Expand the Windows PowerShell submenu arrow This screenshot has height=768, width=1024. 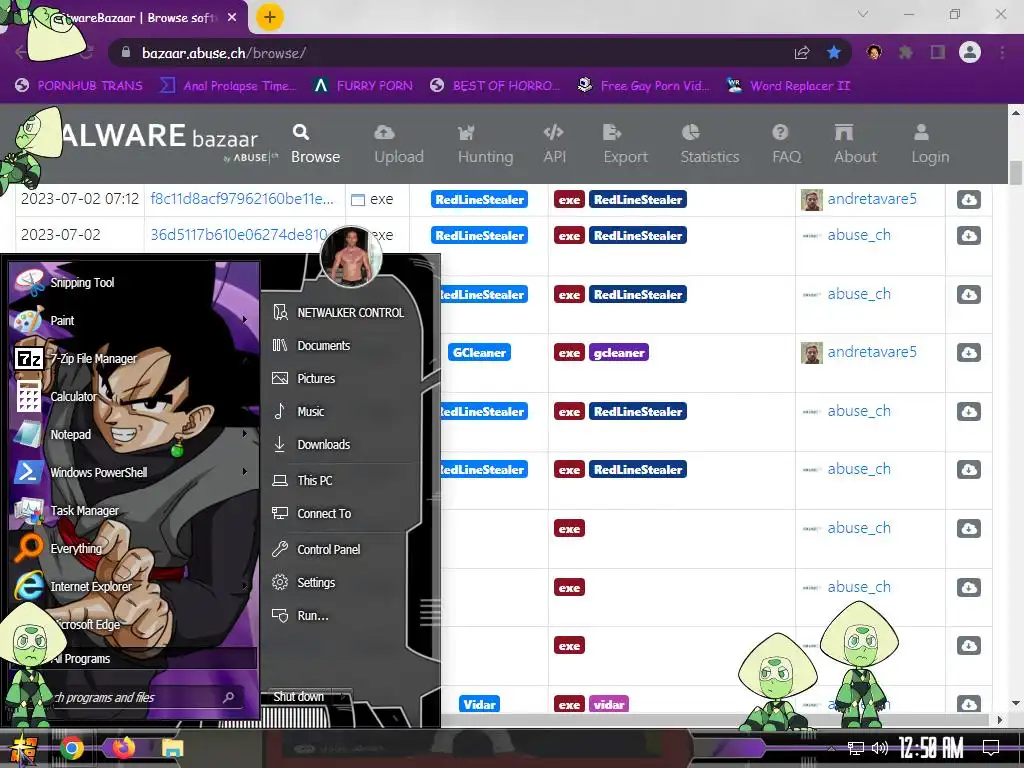(245, 472)
